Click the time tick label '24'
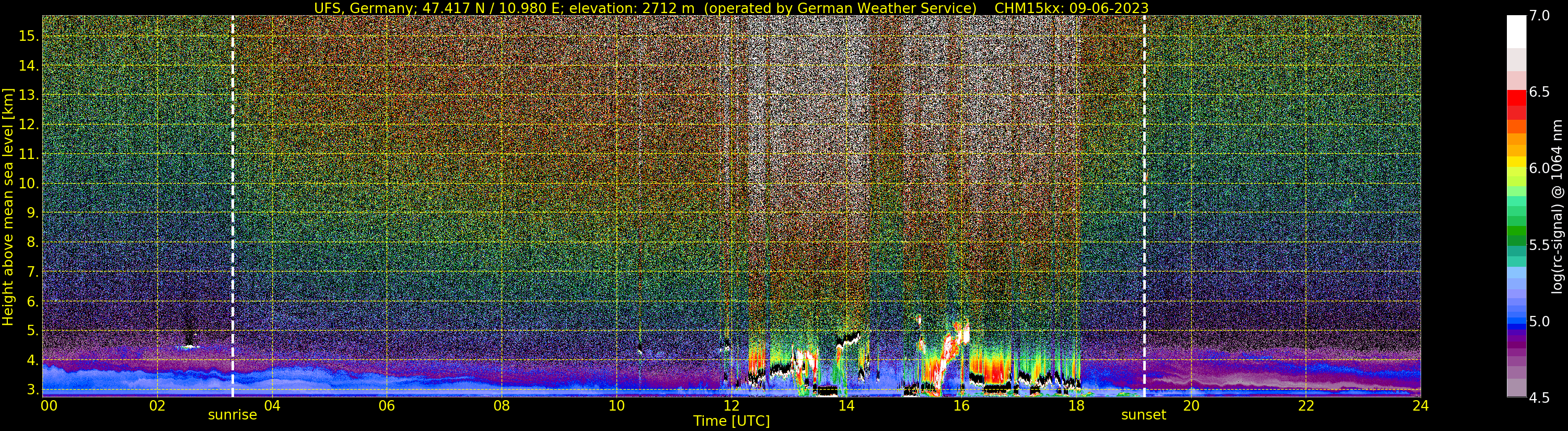This screenshot has height=431, width=1568. coord(1420,405)
